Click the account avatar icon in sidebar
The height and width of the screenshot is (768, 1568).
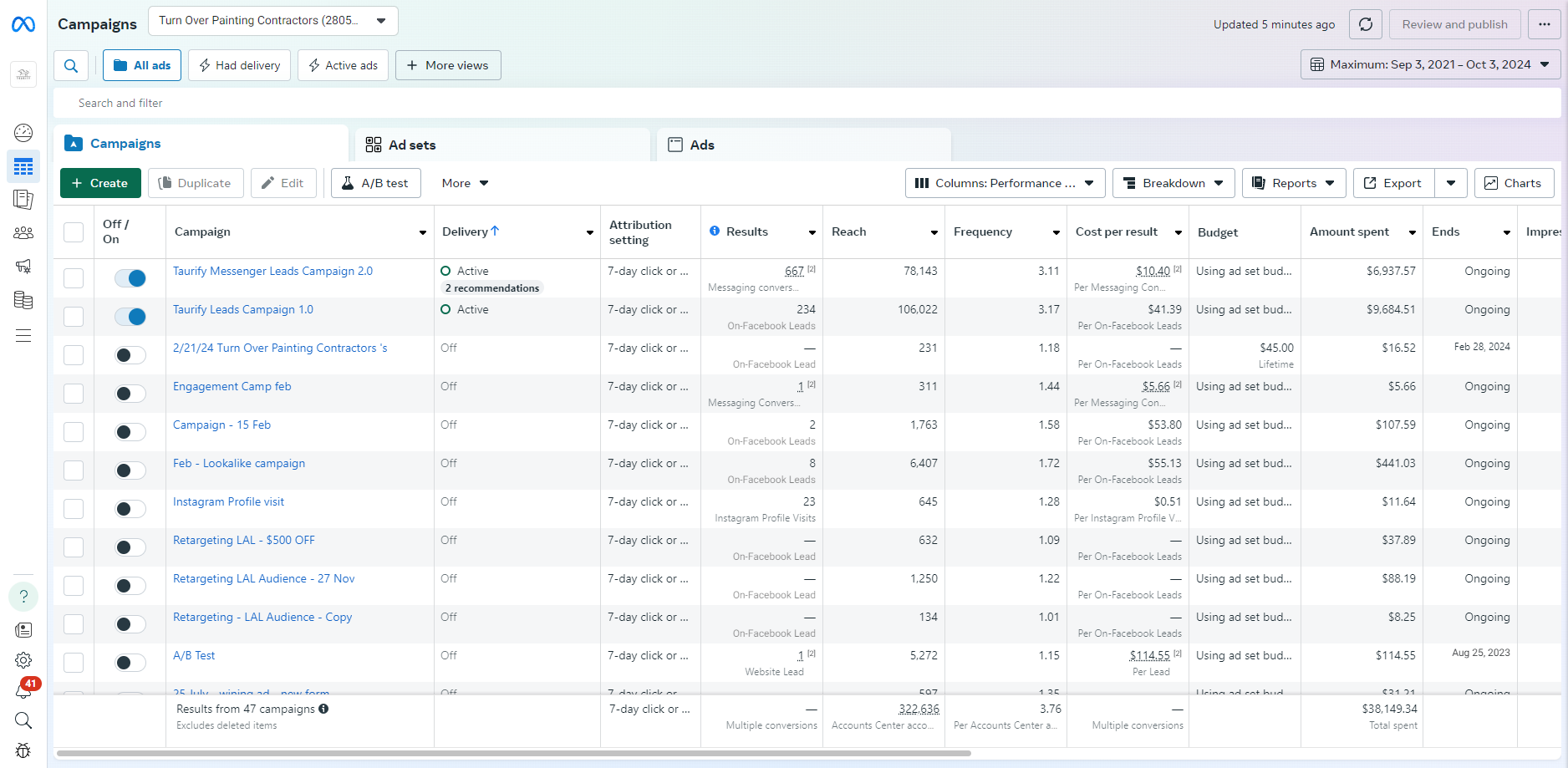[x=23, y=74]
